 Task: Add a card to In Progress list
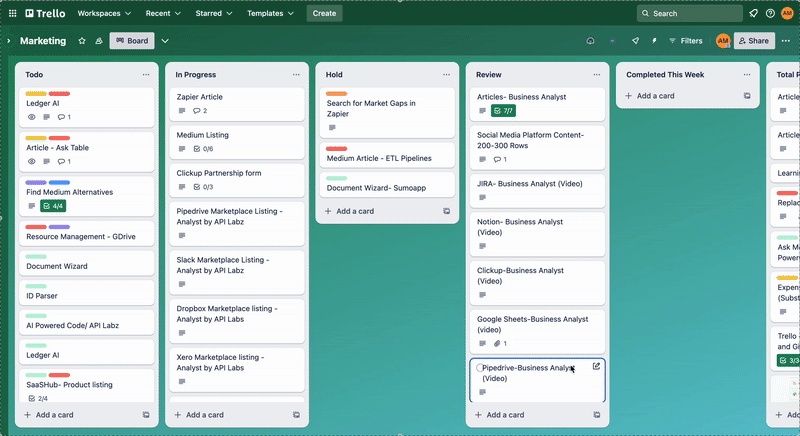199,415
